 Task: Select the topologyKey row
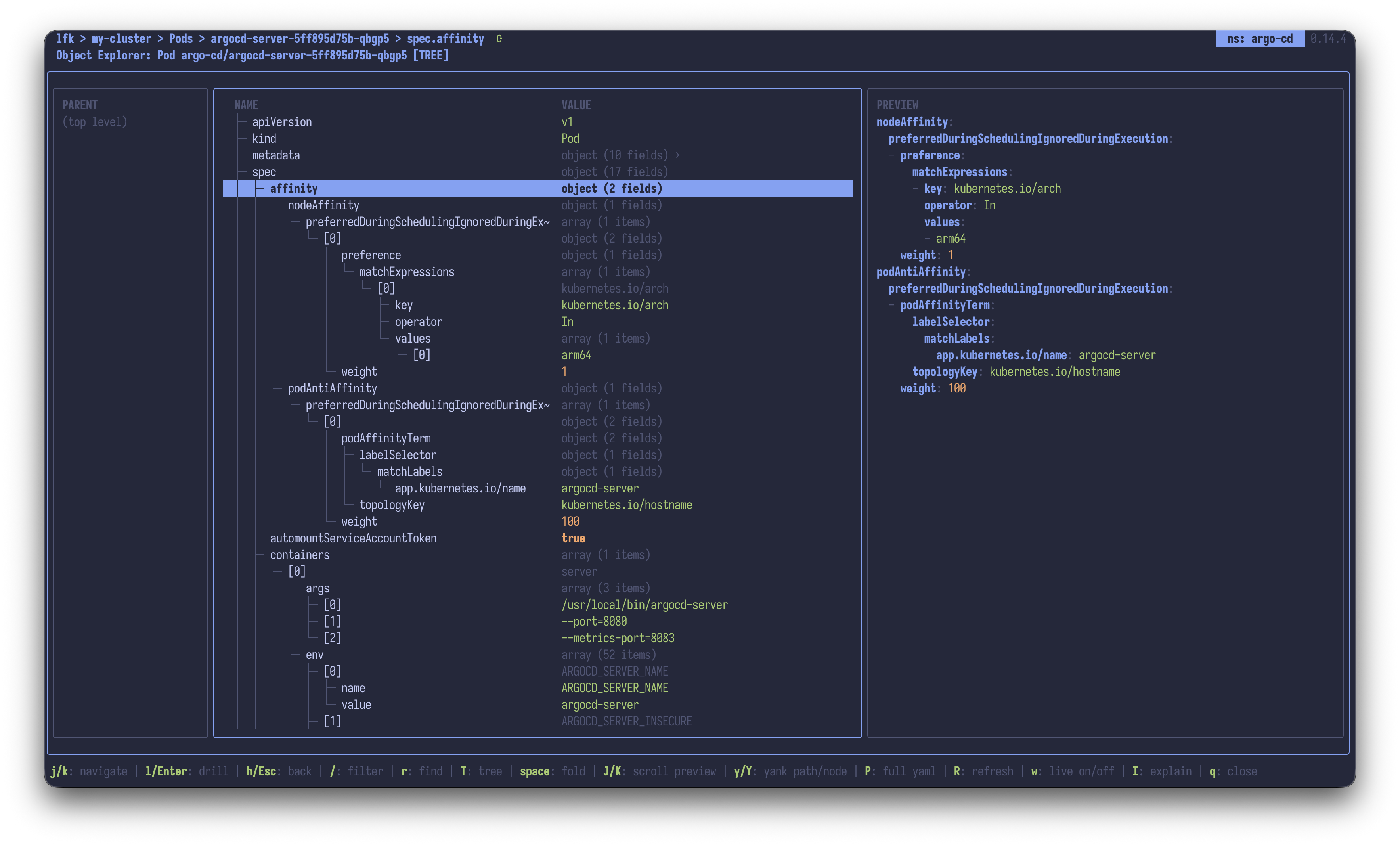[537, 505]
